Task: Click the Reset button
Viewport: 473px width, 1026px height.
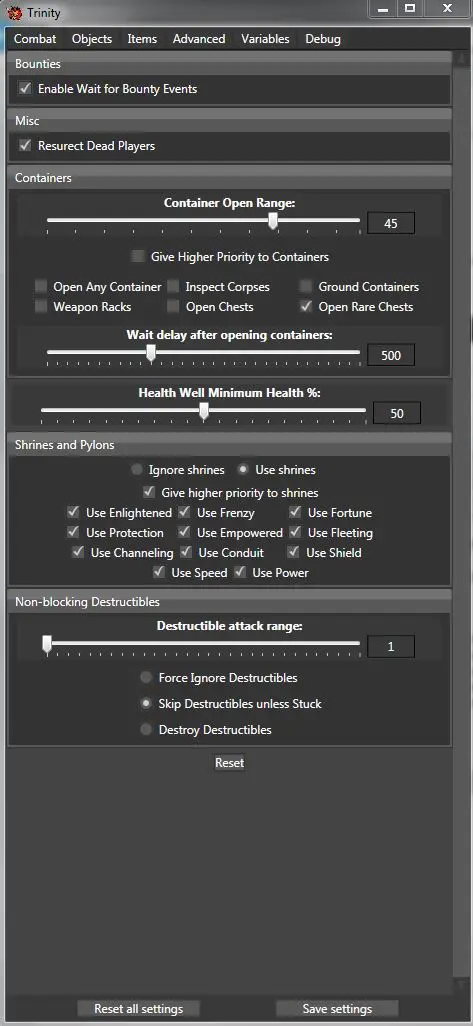Action: pos(229,763)
